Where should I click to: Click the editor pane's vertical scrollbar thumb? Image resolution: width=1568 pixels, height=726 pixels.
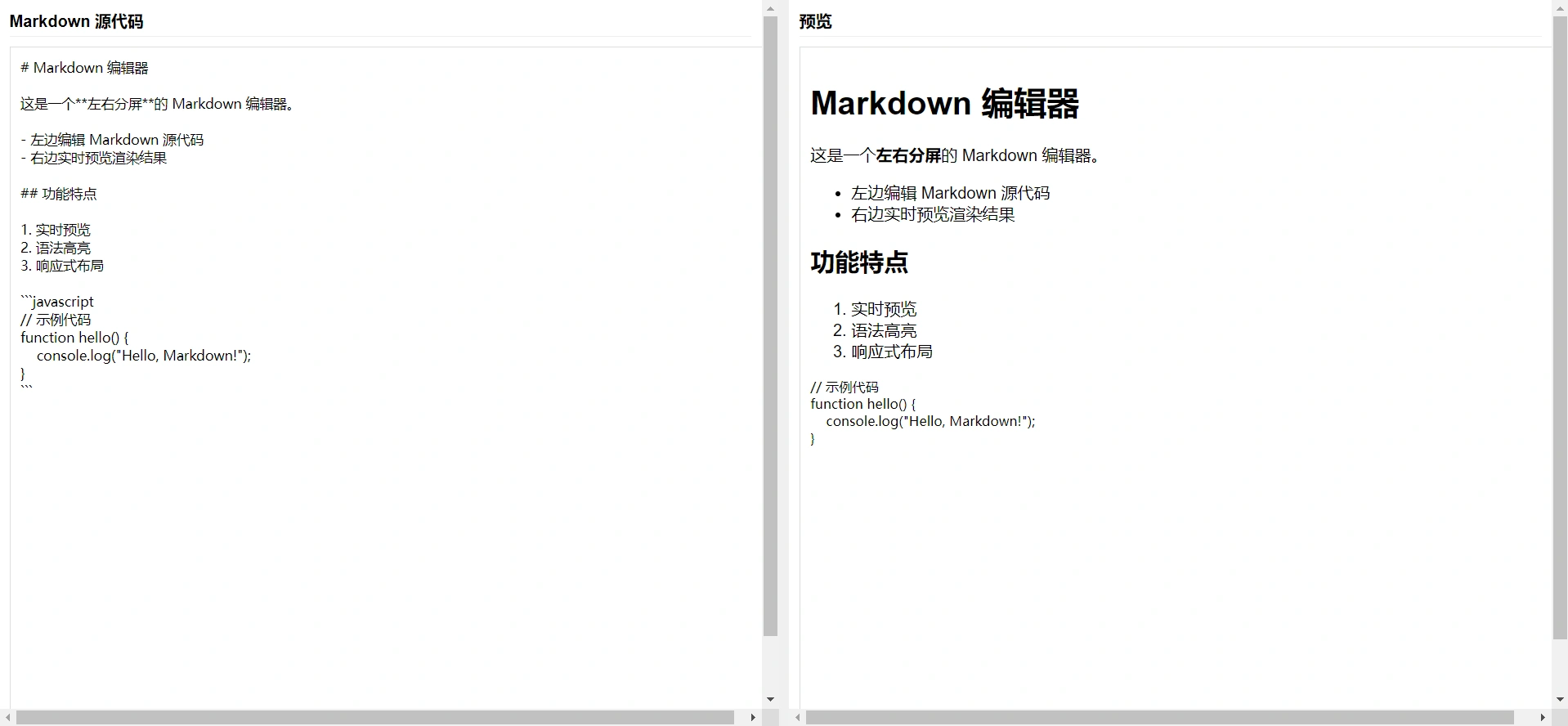[770, 327]
